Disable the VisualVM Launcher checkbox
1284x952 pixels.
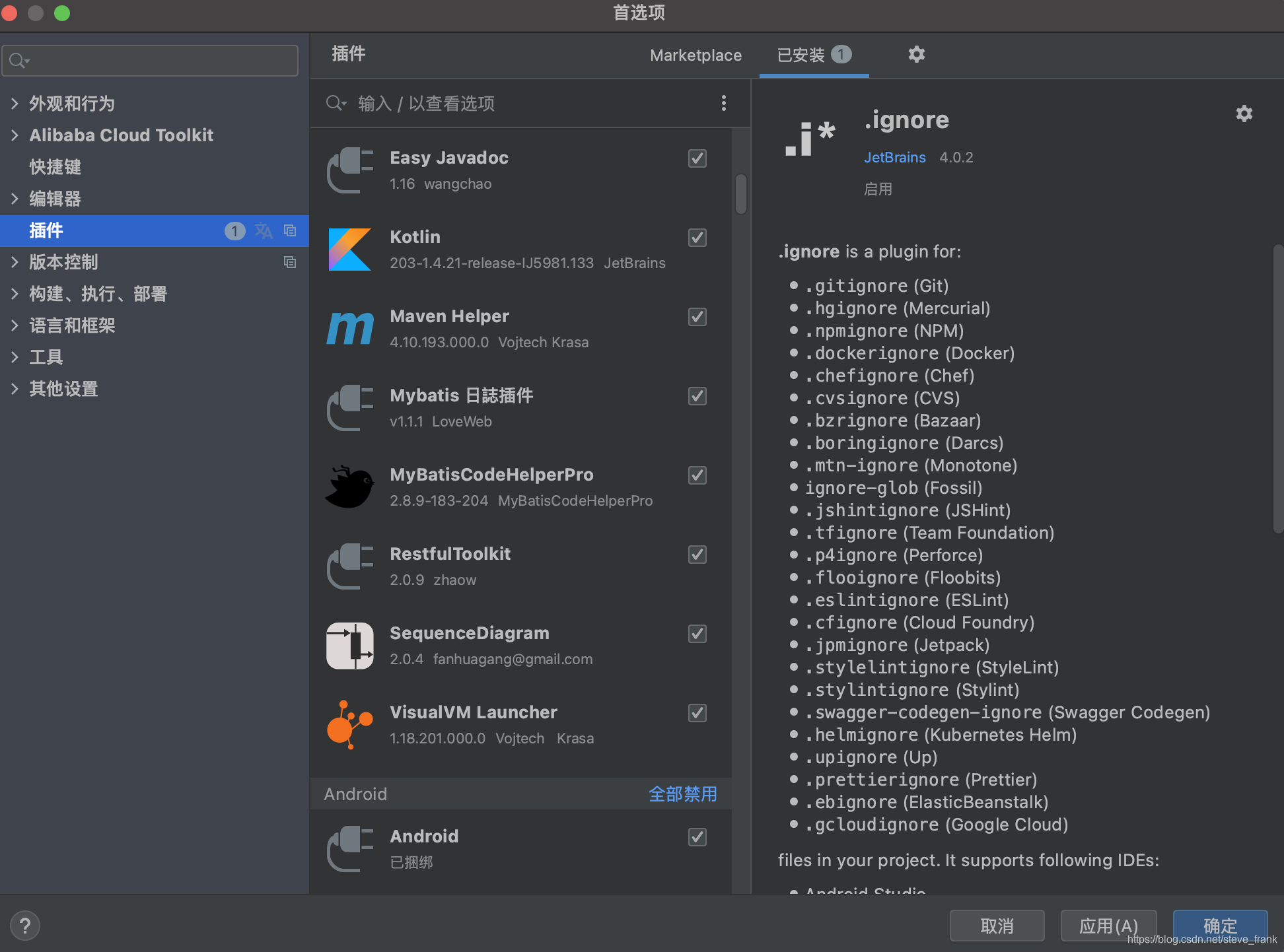[697, 713]
